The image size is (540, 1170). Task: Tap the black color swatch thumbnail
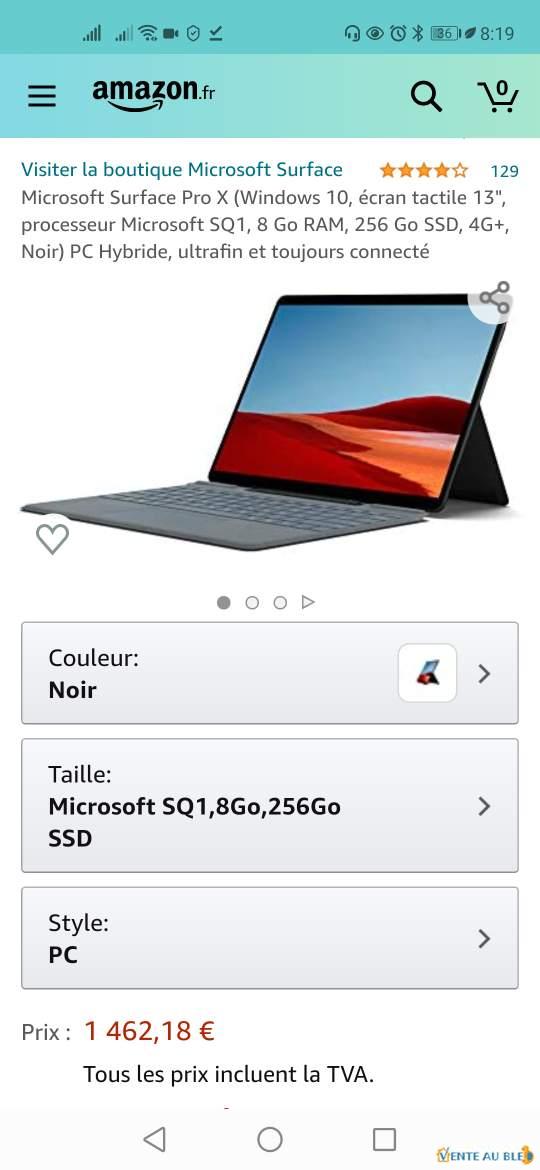[x=427, y=673]
